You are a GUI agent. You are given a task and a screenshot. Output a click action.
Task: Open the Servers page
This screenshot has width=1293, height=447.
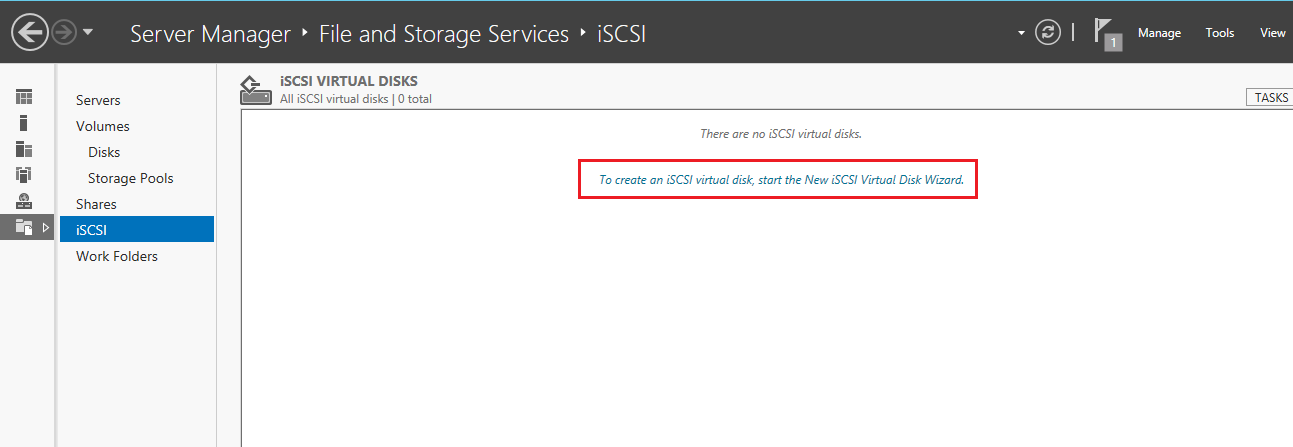click(98, 100)
